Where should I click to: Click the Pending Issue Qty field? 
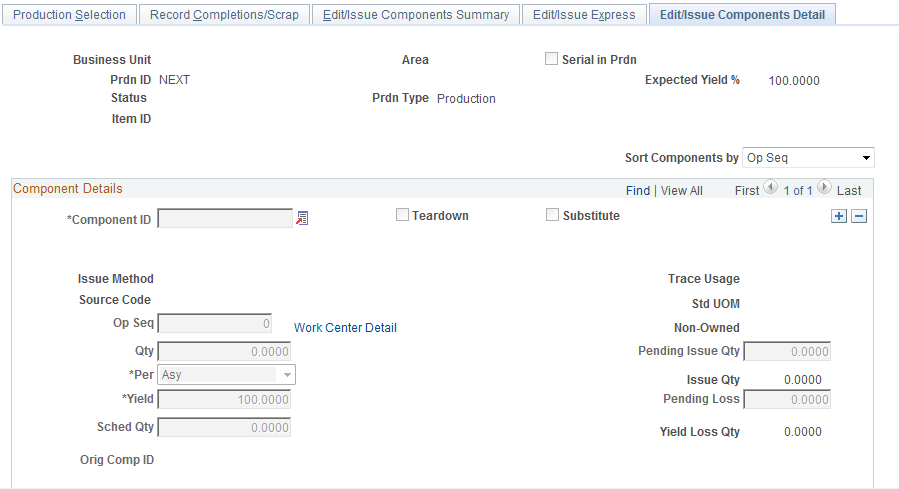coord(787,351)
